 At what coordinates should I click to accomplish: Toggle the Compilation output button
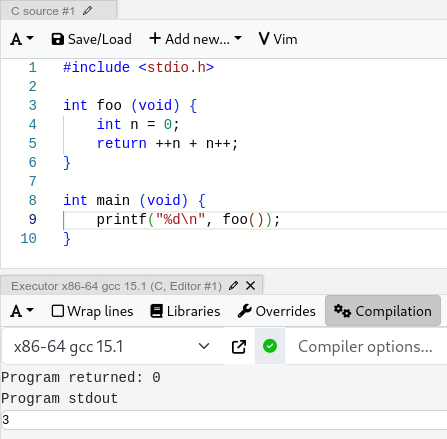point(383,311)
